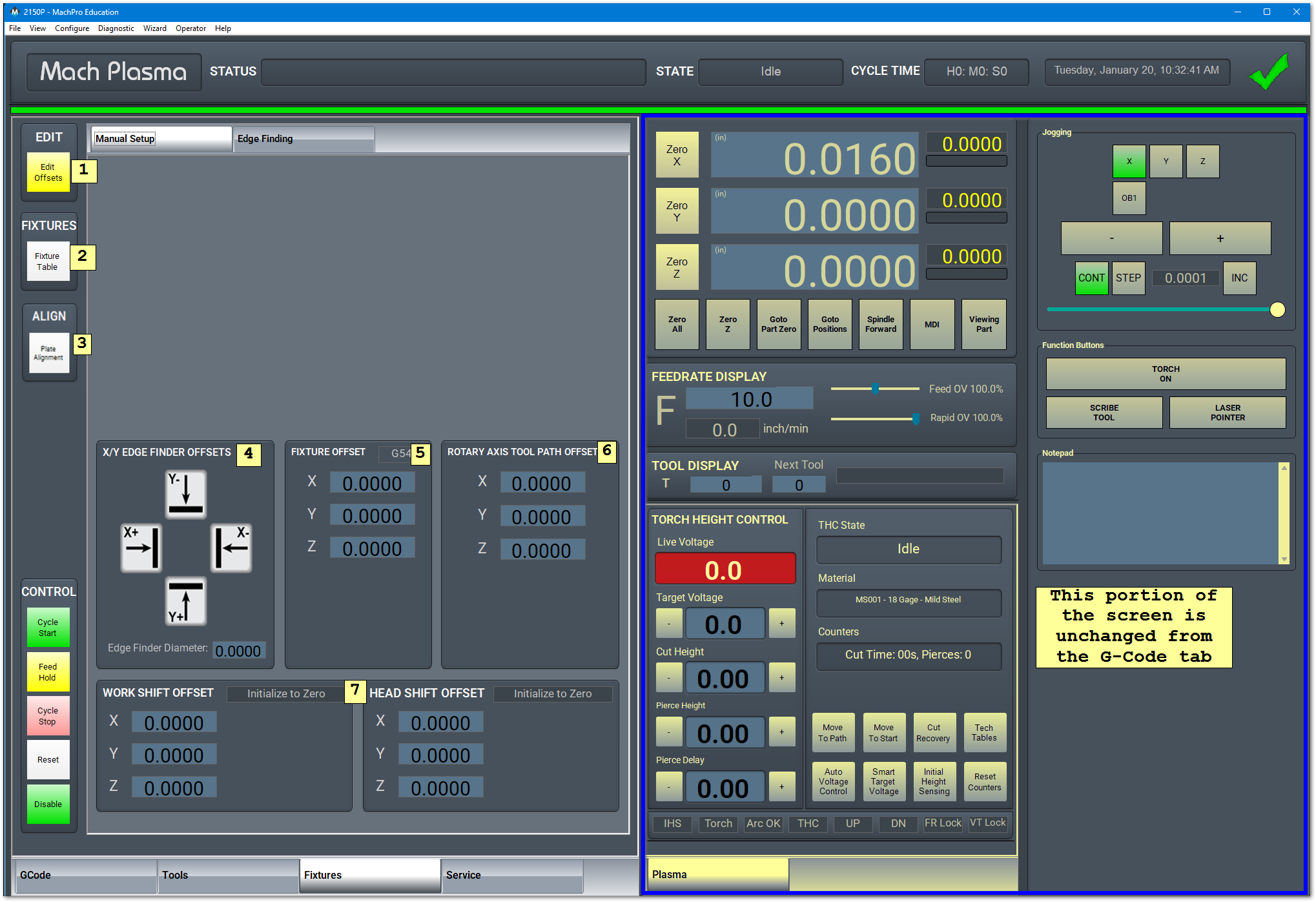Toggle the SCRIBE TOOL button
1316x902 pixels.
coord(1104,413)
